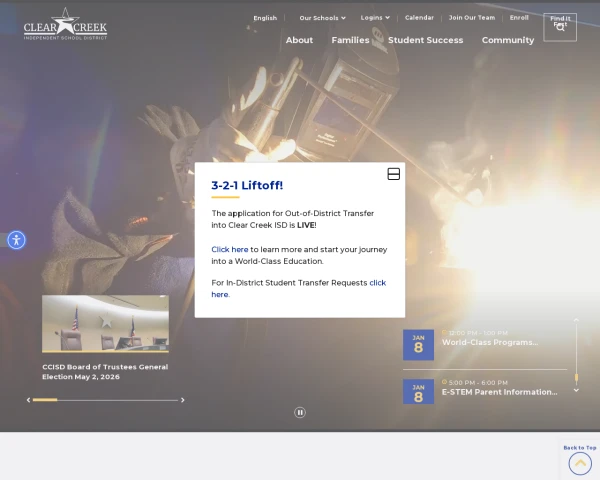This screenshot has height=480, width=600.
Task: Open the Families menu
Action: [350, 40]
